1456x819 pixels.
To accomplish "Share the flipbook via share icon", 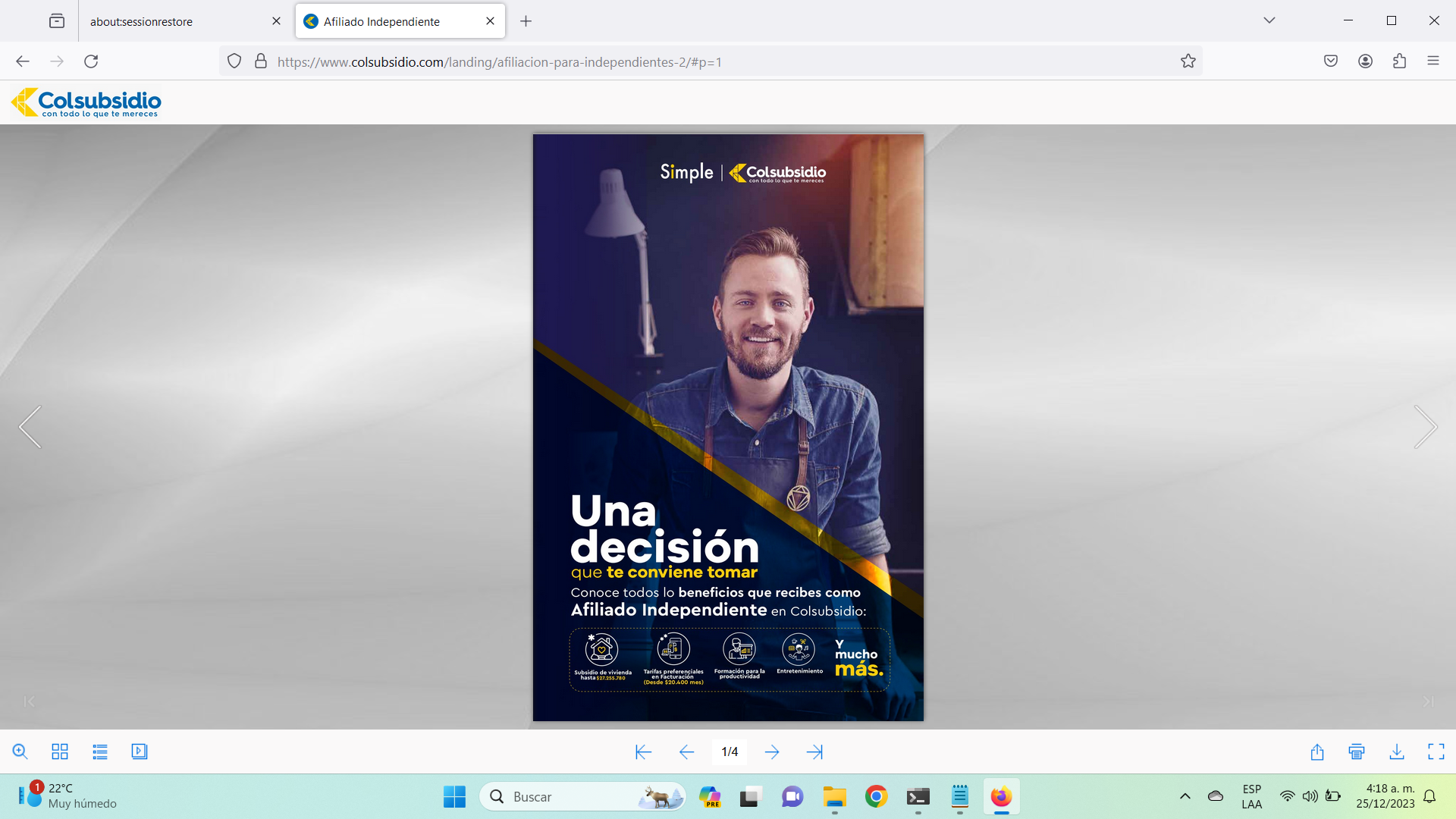I will [x=1317, y=752].
